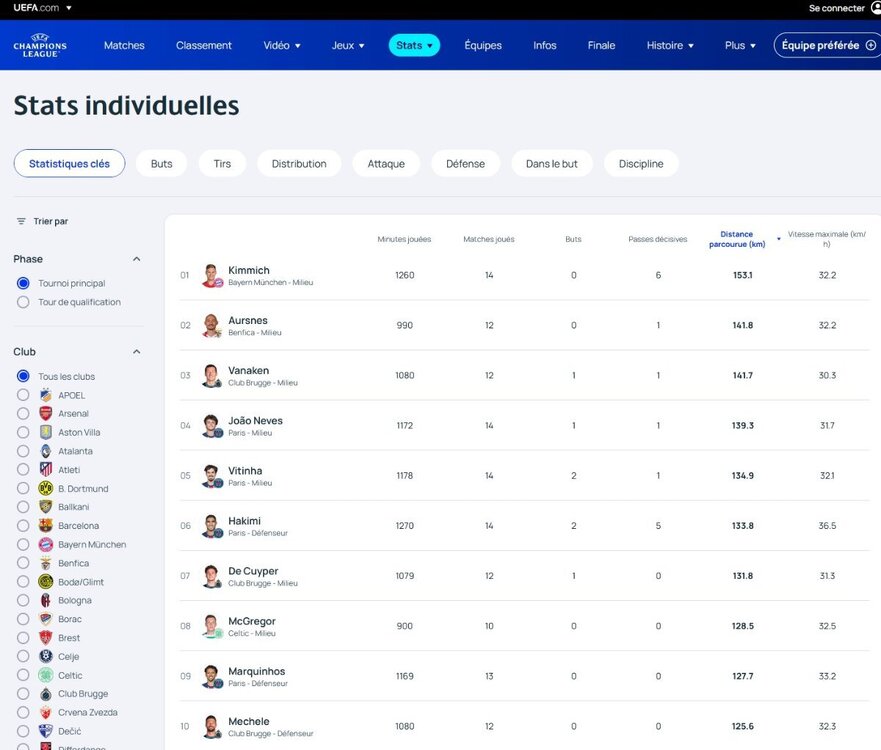
Task: Collapse the Phase filter section
Action: [137, 259]
